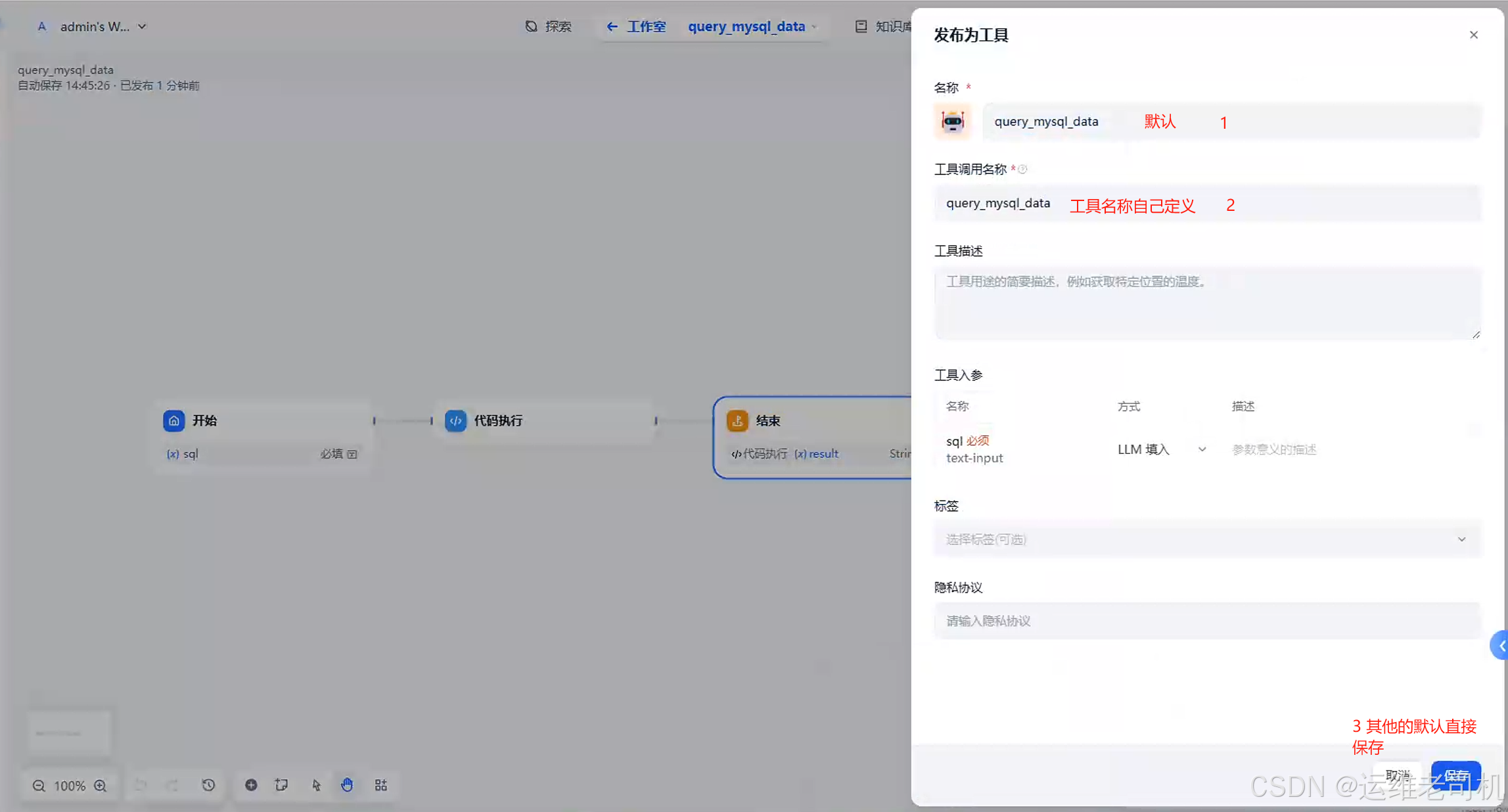Toggle the hand pan mode icon
This screenshot has width=1508, height=812.
click(347, 785)
